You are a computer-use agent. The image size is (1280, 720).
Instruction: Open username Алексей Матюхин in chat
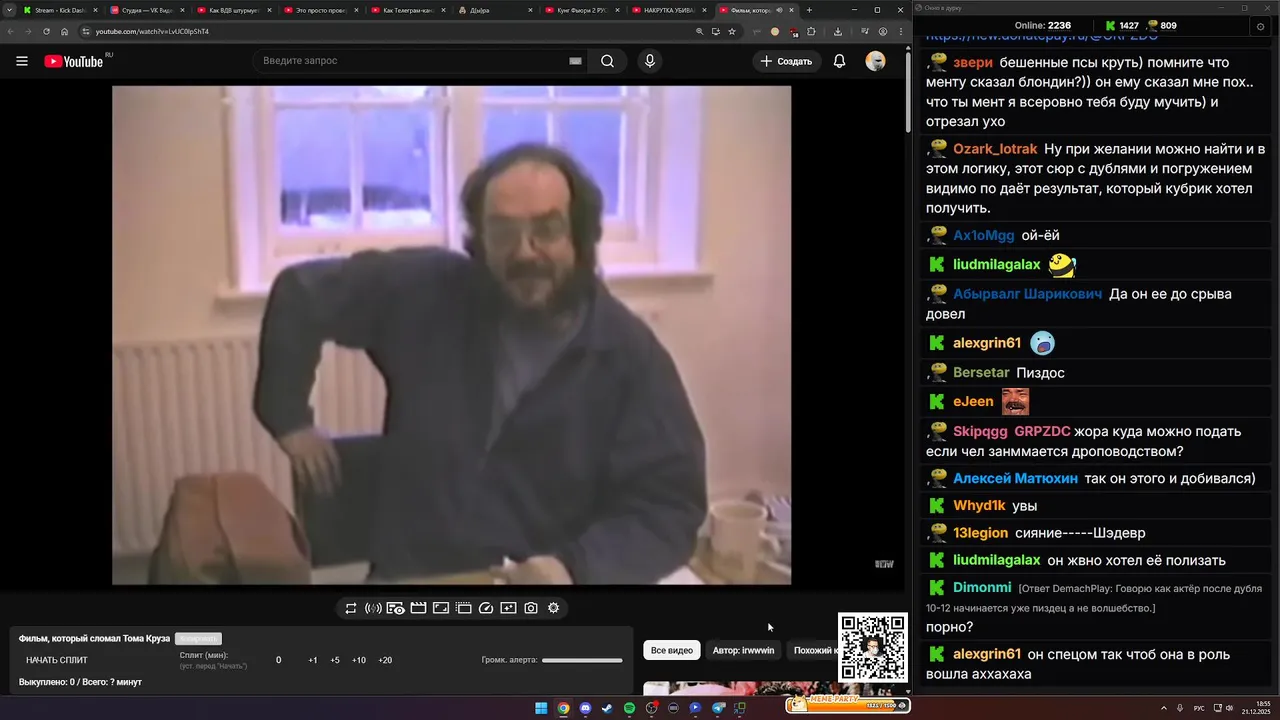point(1016,478)
